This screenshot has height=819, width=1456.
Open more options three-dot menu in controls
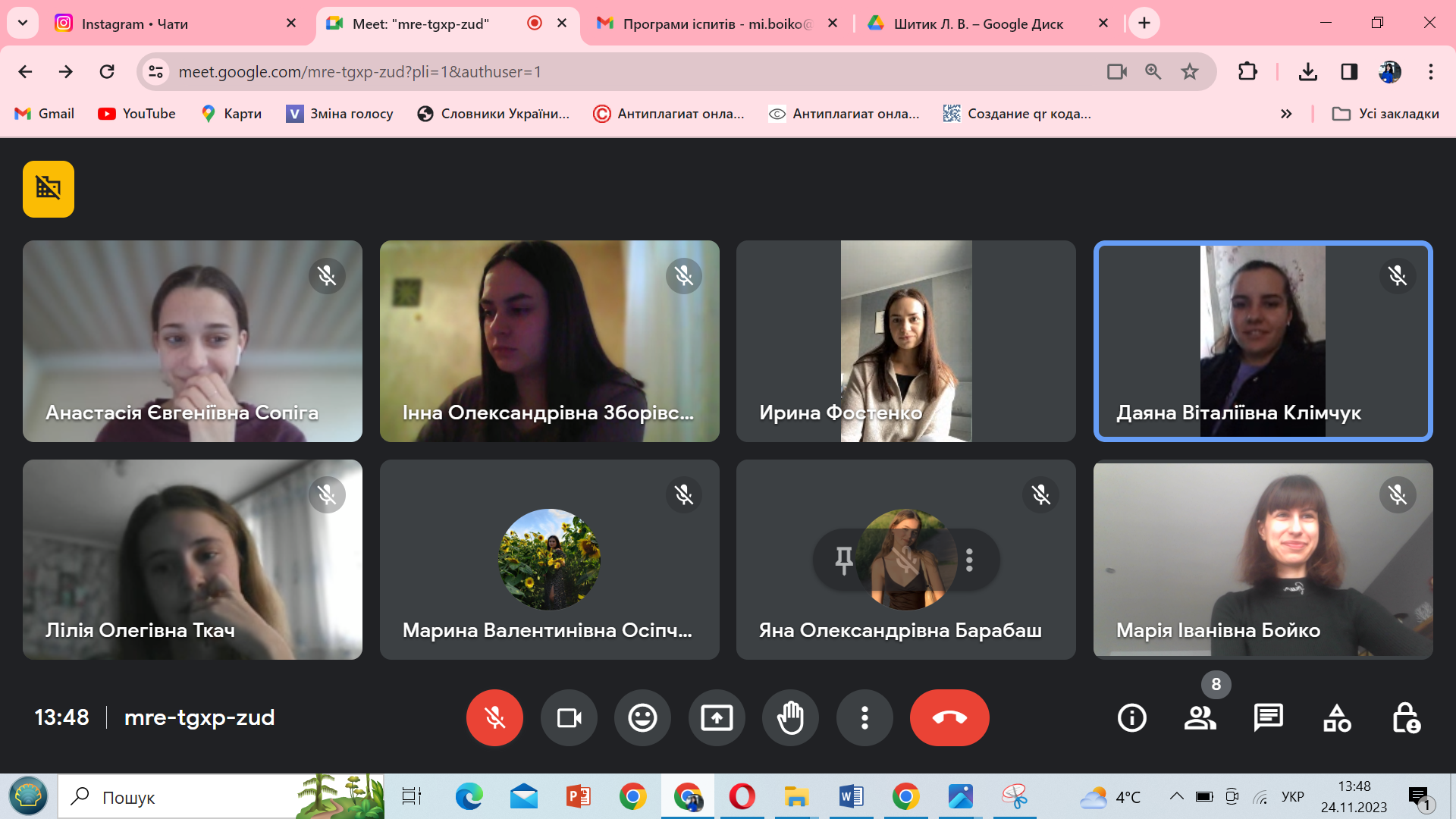point(864,717)
